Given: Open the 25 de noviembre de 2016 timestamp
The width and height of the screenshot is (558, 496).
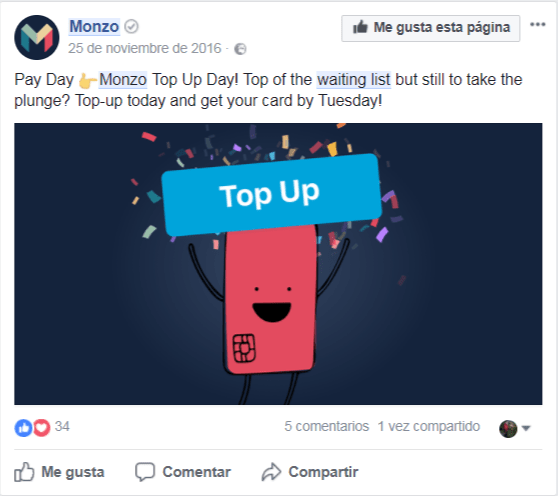Looking at the screenshot, I should pyautogui.click(x=144, y=48).
